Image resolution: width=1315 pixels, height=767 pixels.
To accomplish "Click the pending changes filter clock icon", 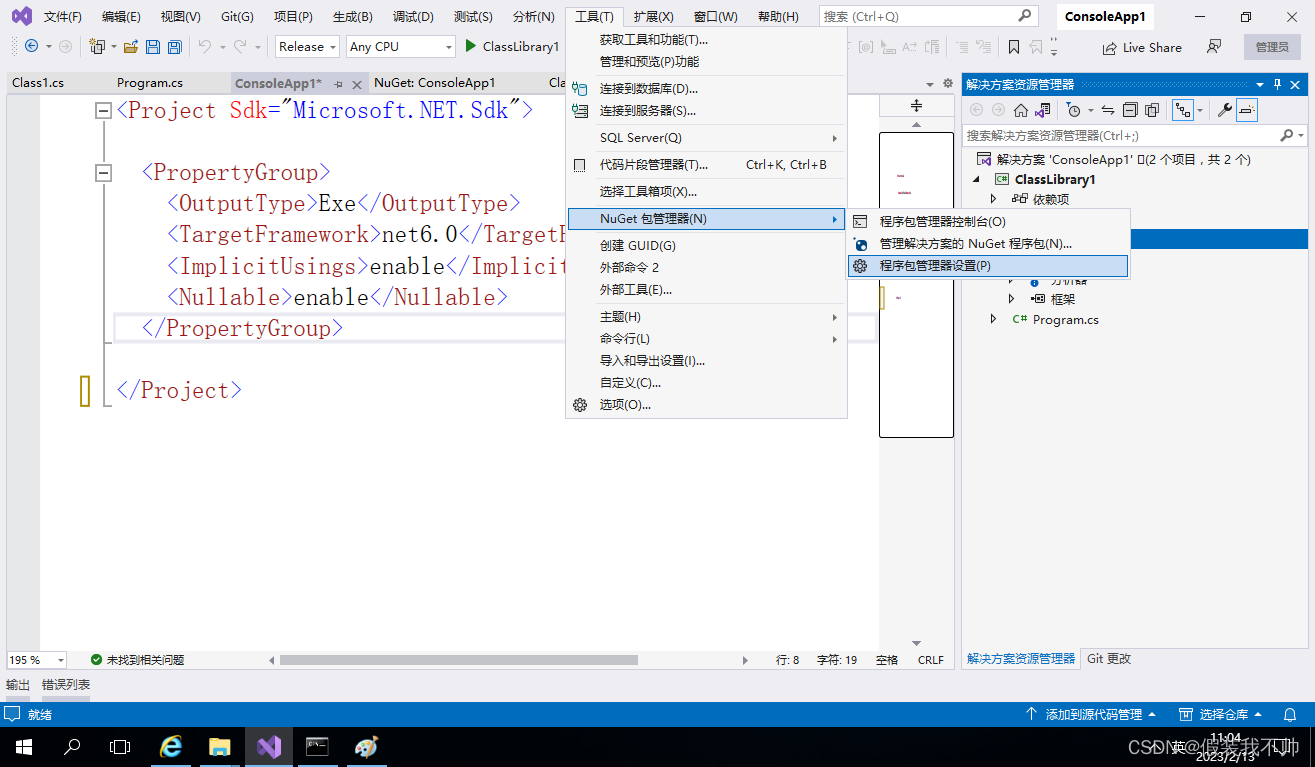I will click(x=1074, y=110).
